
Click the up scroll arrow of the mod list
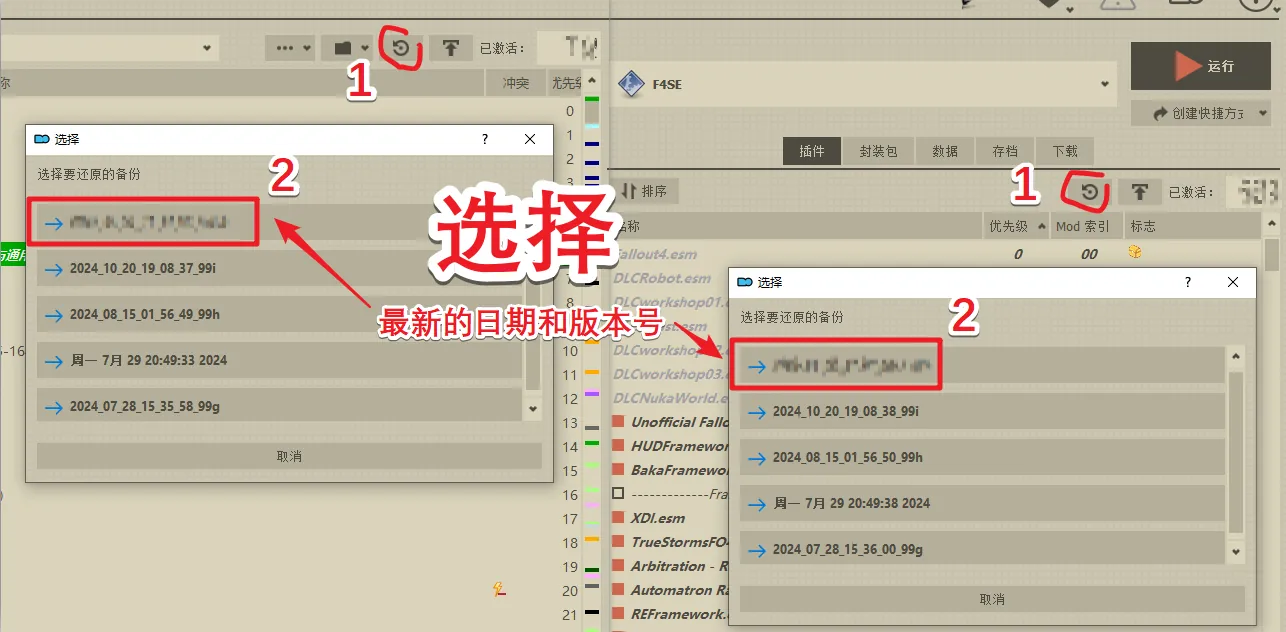[592, 82]
